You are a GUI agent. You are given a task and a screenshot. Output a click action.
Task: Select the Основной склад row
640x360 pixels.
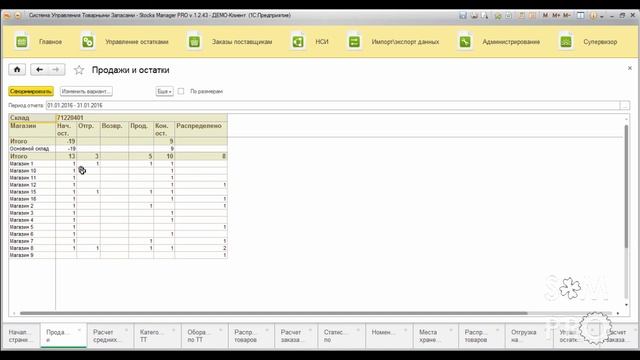click(x=118, y=149)
